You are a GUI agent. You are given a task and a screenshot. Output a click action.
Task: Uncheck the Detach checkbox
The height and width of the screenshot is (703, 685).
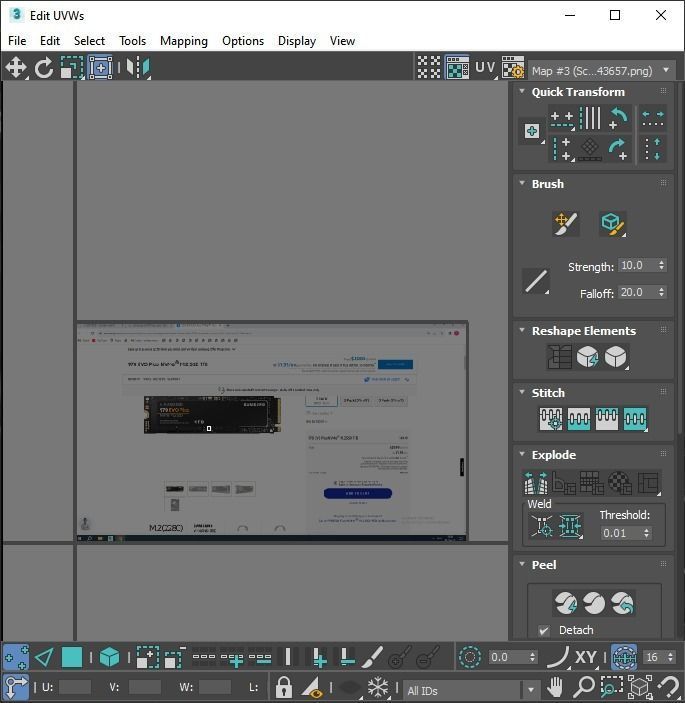(544, 630)
